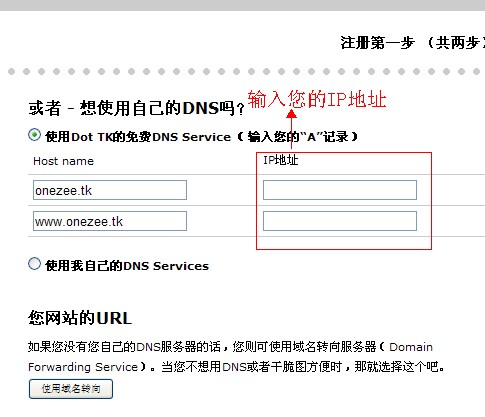Select the Dot TK free DNS Service radio button
The width and height of the screenshot is (485, 417).
pyautogui.click(x=34, y=135)
